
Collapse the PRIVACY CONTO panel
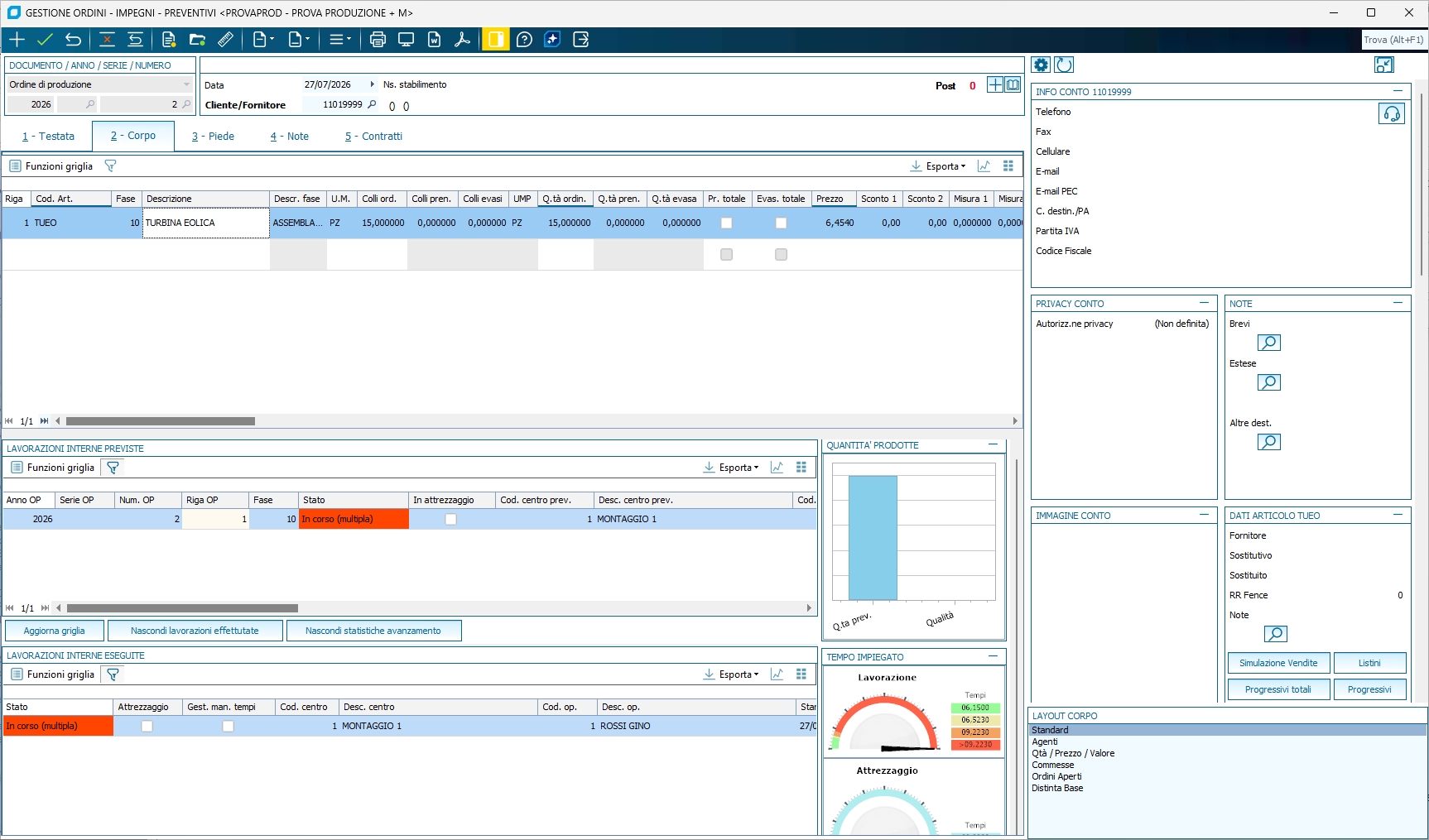point(1204,303)
